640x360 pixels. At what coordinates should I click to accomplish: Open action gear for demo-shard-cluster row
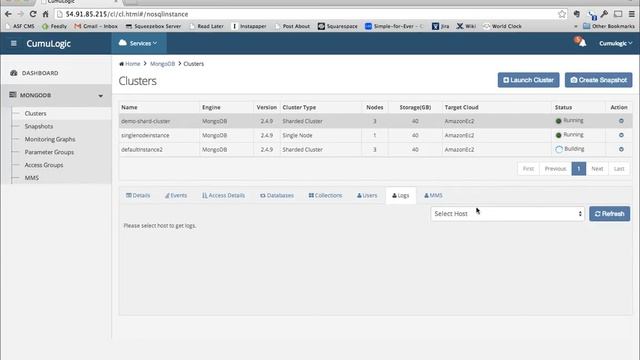[x=621, y=121]
